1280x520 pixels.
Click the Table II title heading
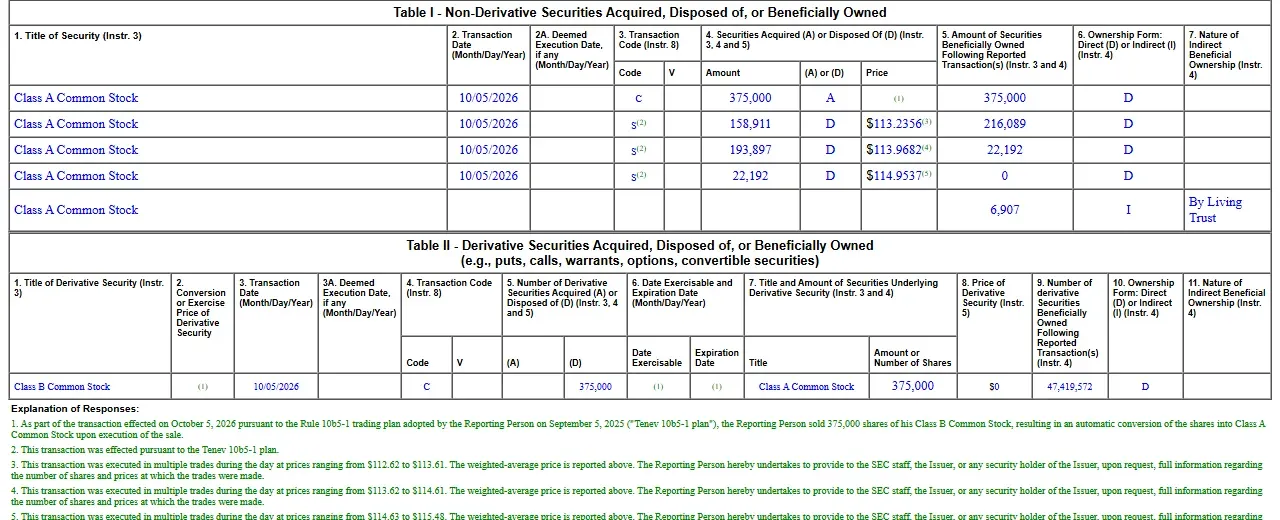[640, 253]
